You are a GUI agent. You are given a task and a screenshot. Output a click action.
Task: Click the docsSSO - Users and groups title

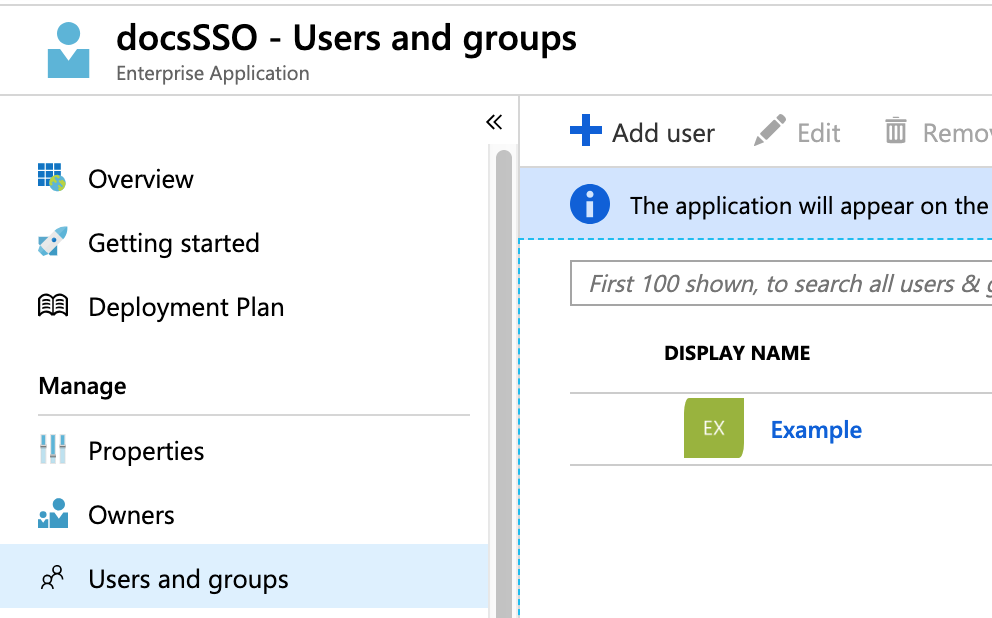(346, 38)
